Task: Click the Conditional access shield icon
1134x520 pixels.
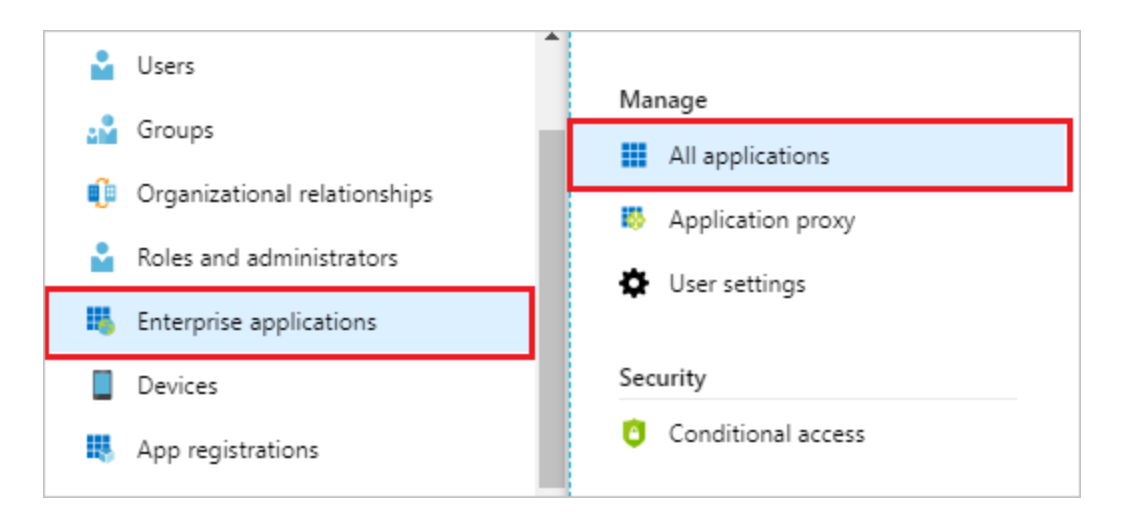Action: [x=634, y=434]
